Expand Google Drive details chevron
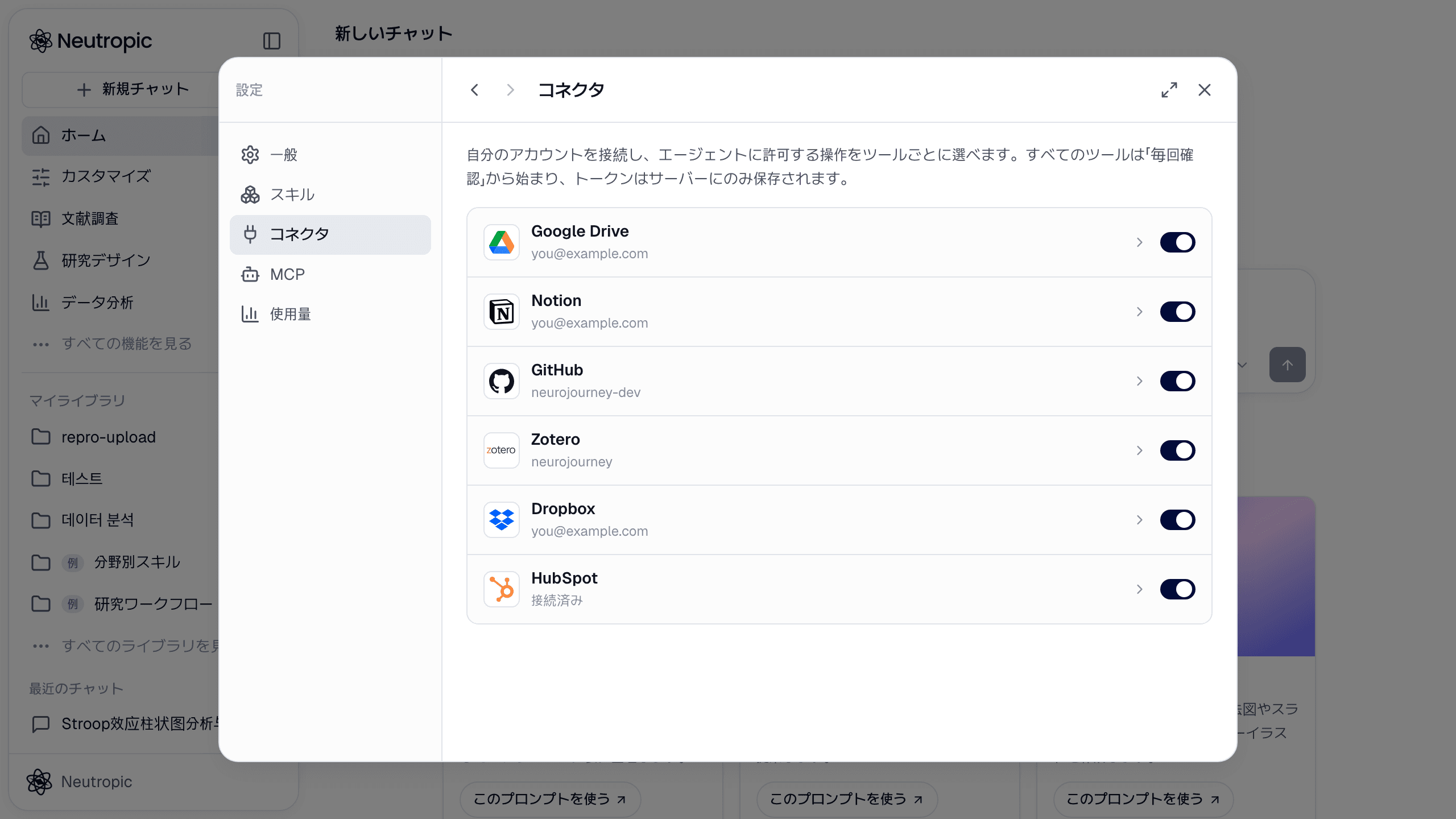Viewport: 1456px width, 819px height. point(1139,242)
